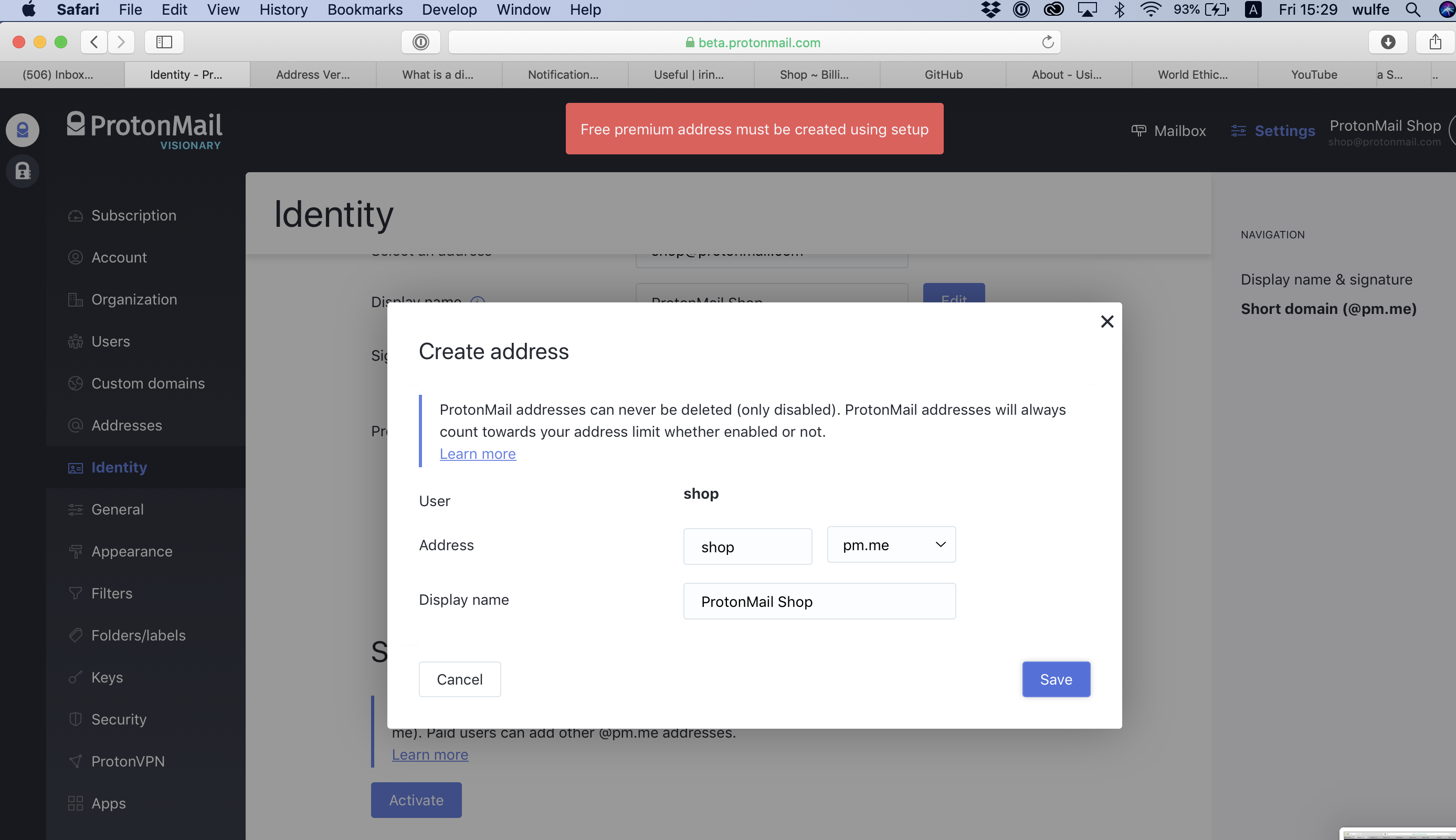The image size is (1456, 840).
Task: Open Custom domains settings
Action: pyautogui.click(x=76, y=383)
